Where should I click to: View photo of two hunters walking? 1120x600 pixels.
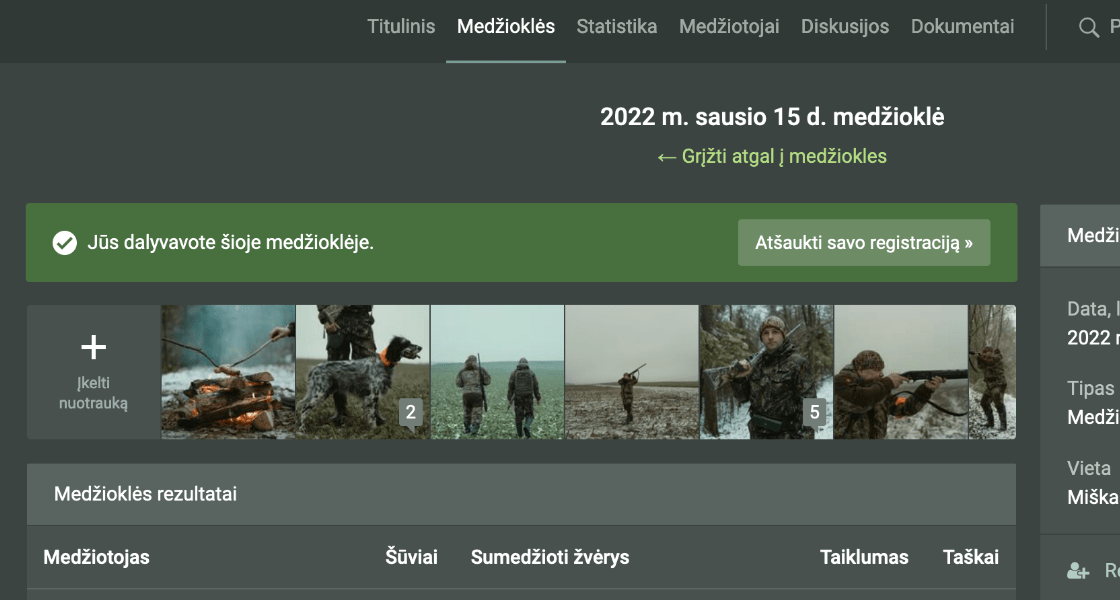(497, 372)
